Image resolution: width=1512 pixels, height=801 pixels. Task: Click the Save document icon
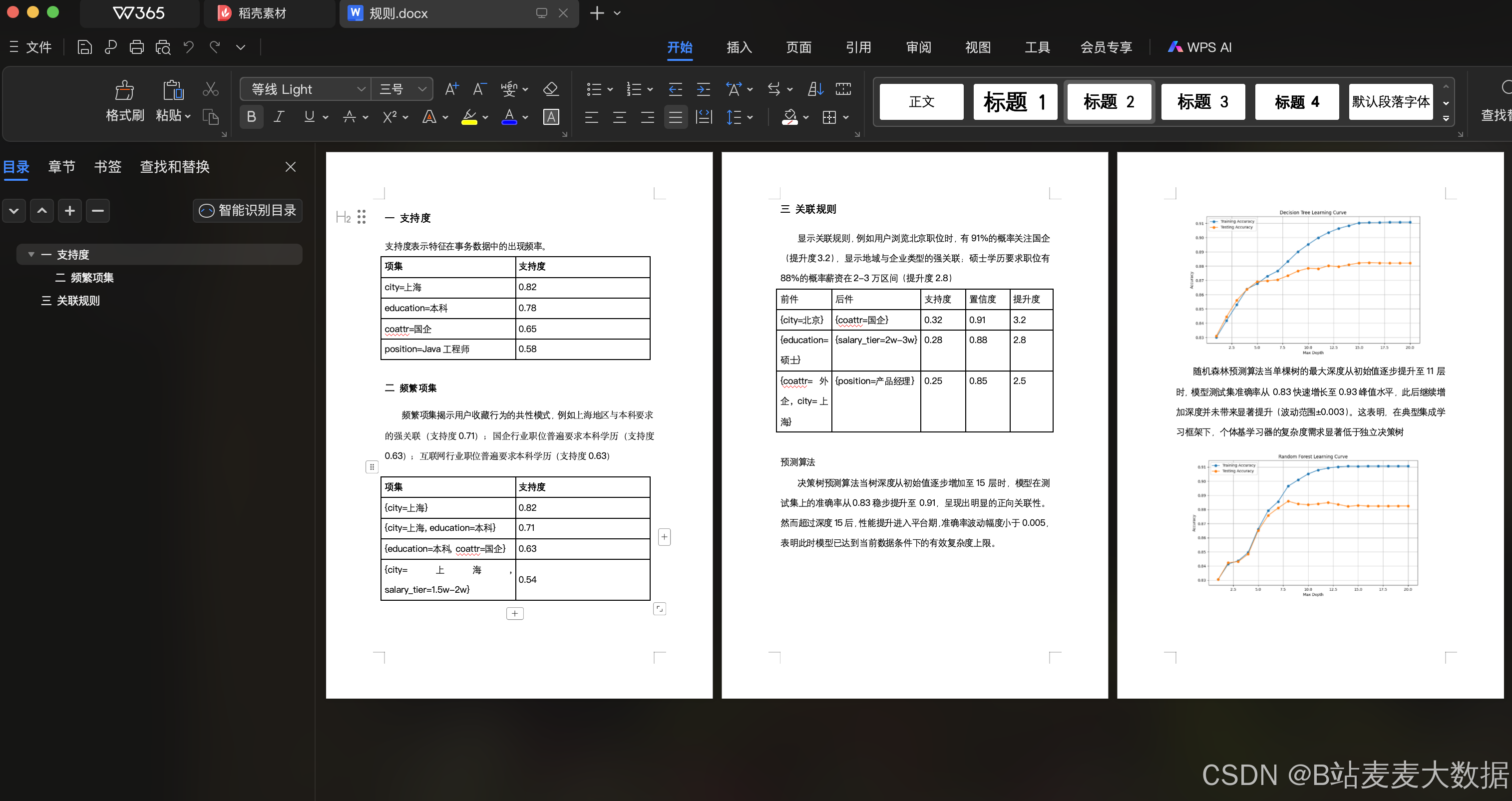84,47
